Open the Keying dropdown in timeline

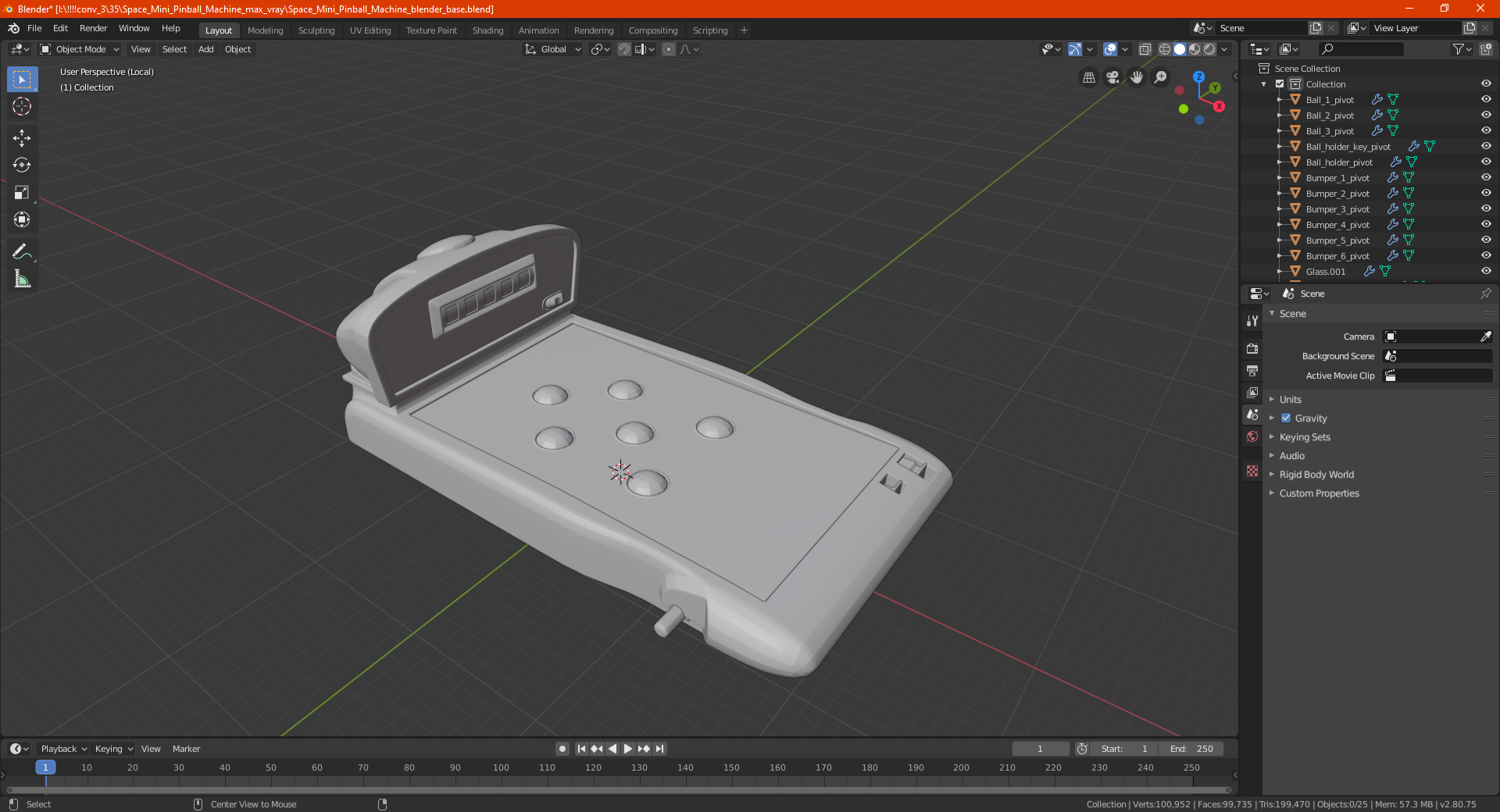tap(114, 749)
